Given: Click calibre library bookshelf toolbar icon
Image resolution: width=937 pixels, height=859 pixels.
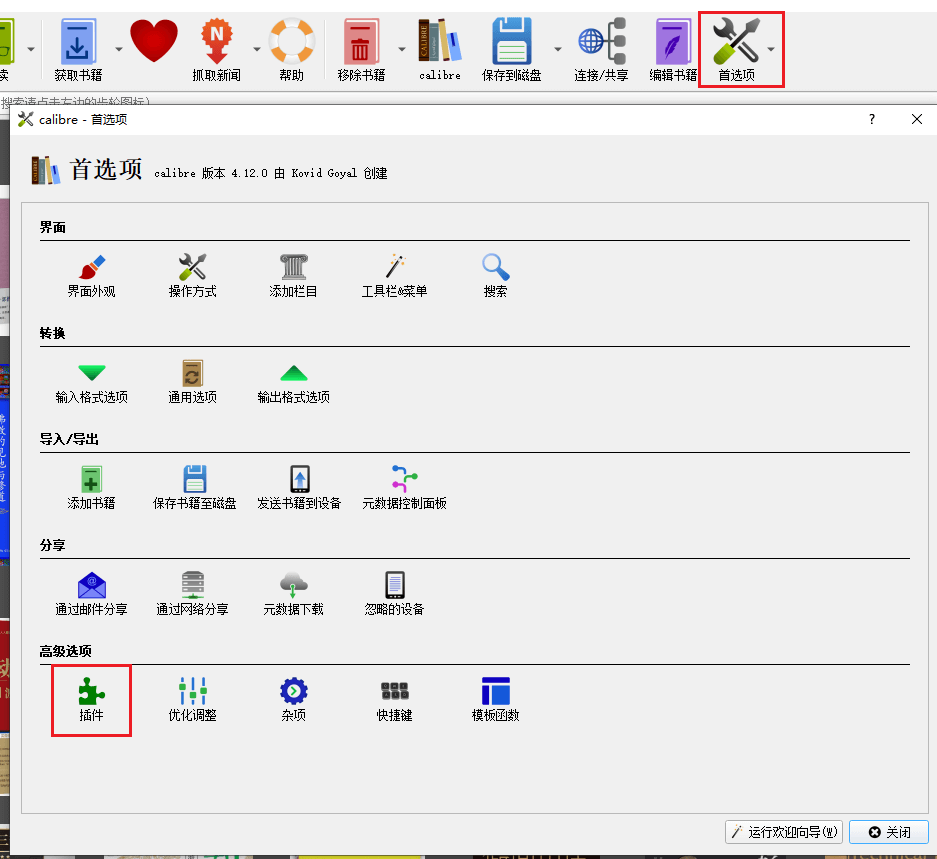Looking at the screenshot, I should point(440,50).
